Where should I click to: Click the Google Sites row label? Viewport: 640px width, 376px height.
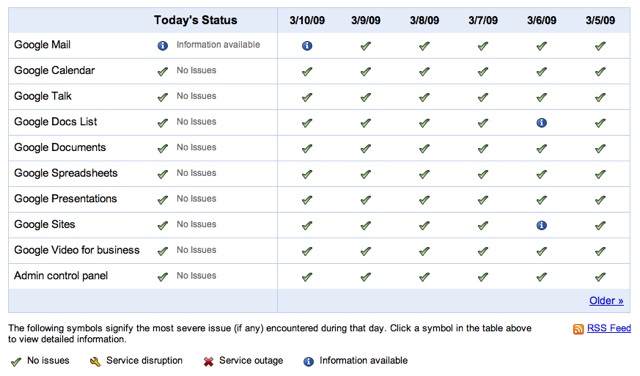pyautogui.click(x=44, y=225)
